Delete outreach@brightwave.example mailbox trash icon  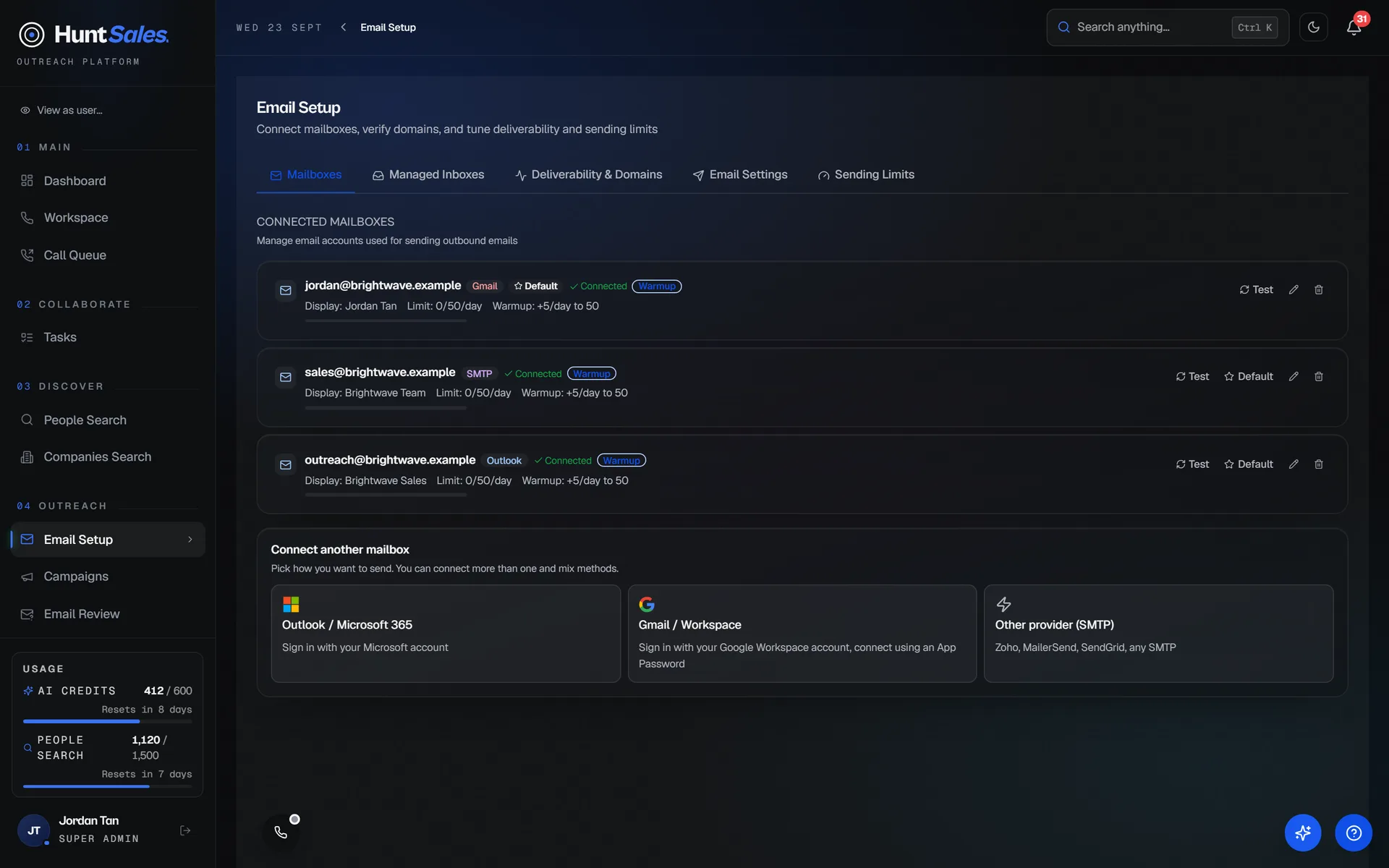1319,464
